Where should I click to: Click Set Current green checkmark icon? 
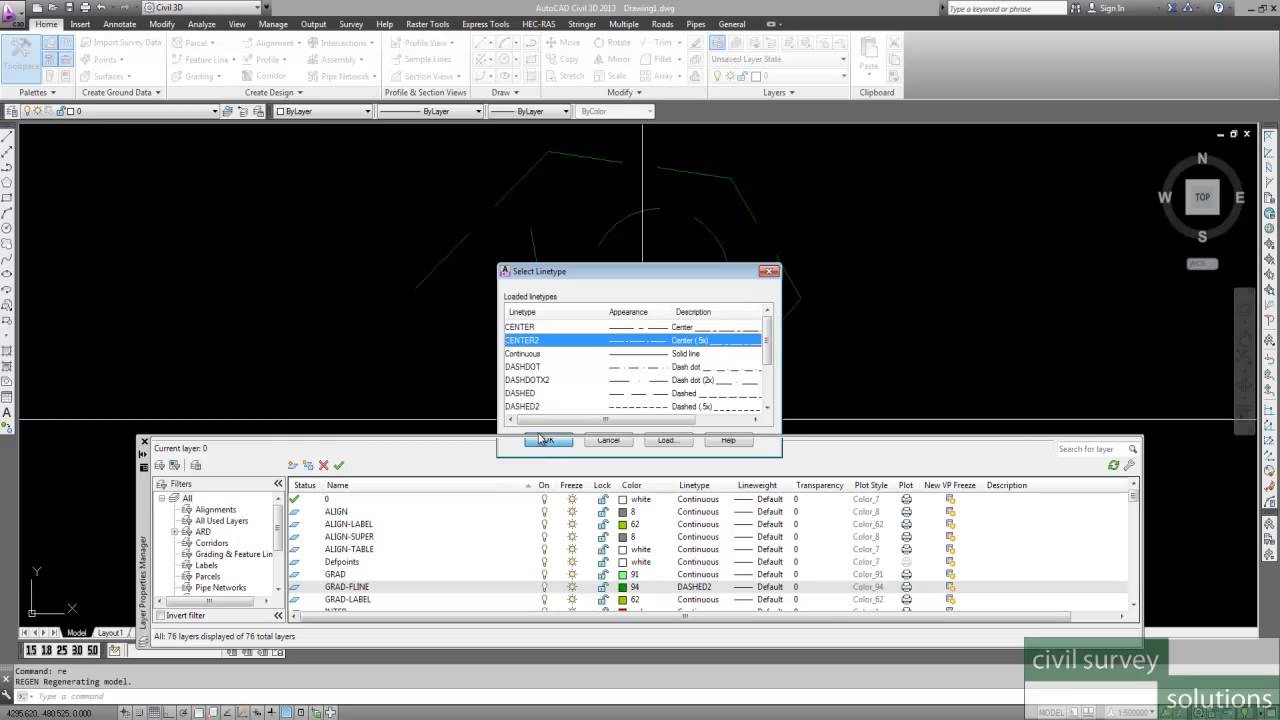[x=339, y=465]
